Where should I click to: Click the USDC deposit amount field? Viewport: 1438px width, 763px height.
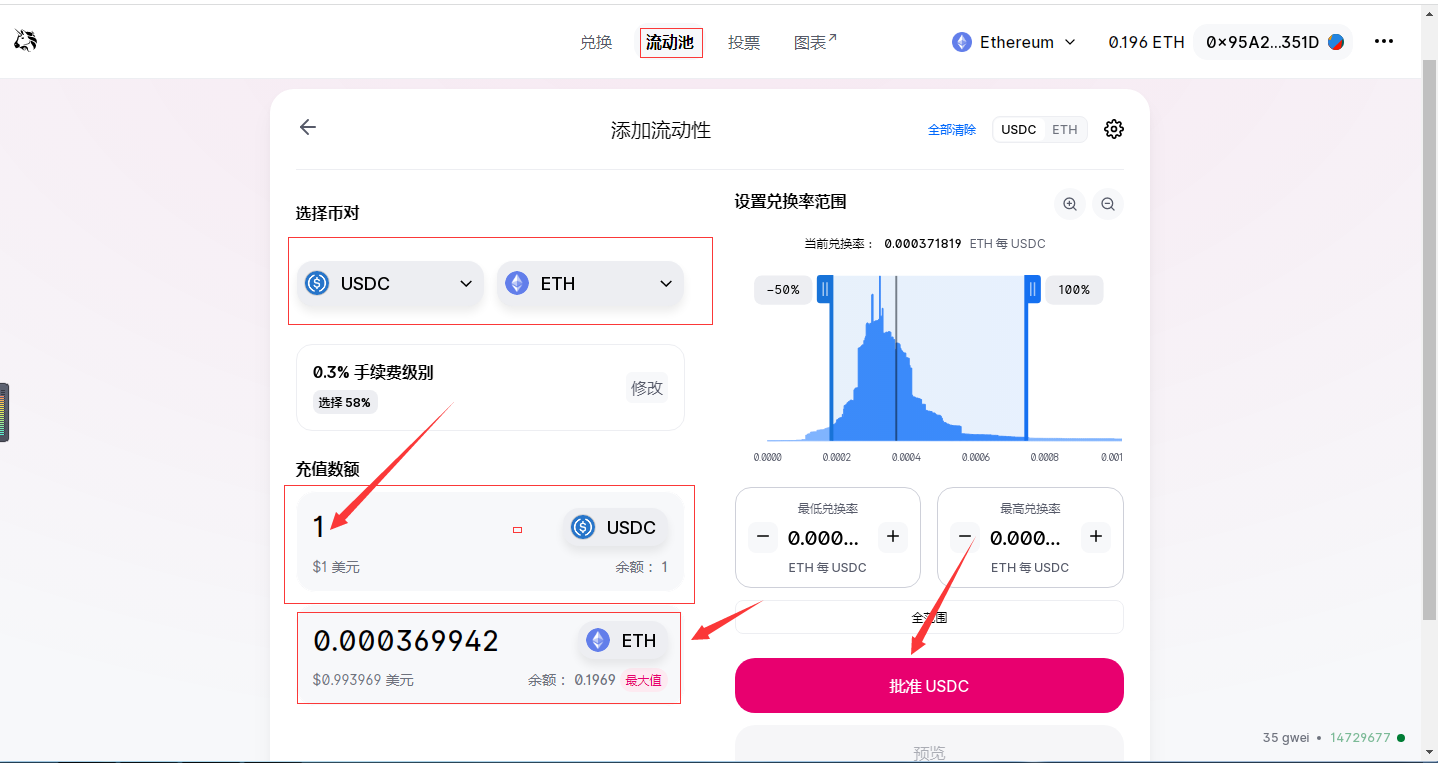pyautogui.click(x=430, y=527)
